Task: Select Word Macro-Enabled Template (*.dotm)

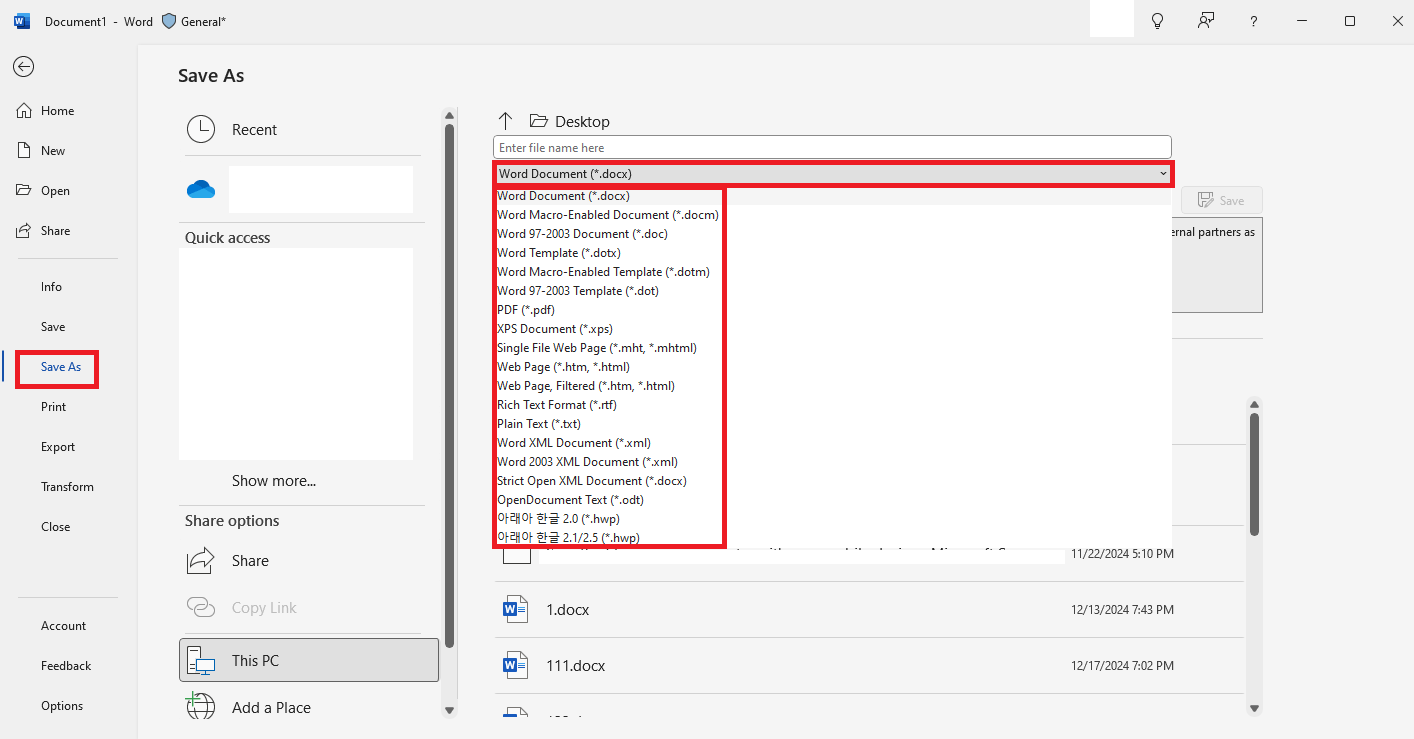Action: [x=603, y=272]
